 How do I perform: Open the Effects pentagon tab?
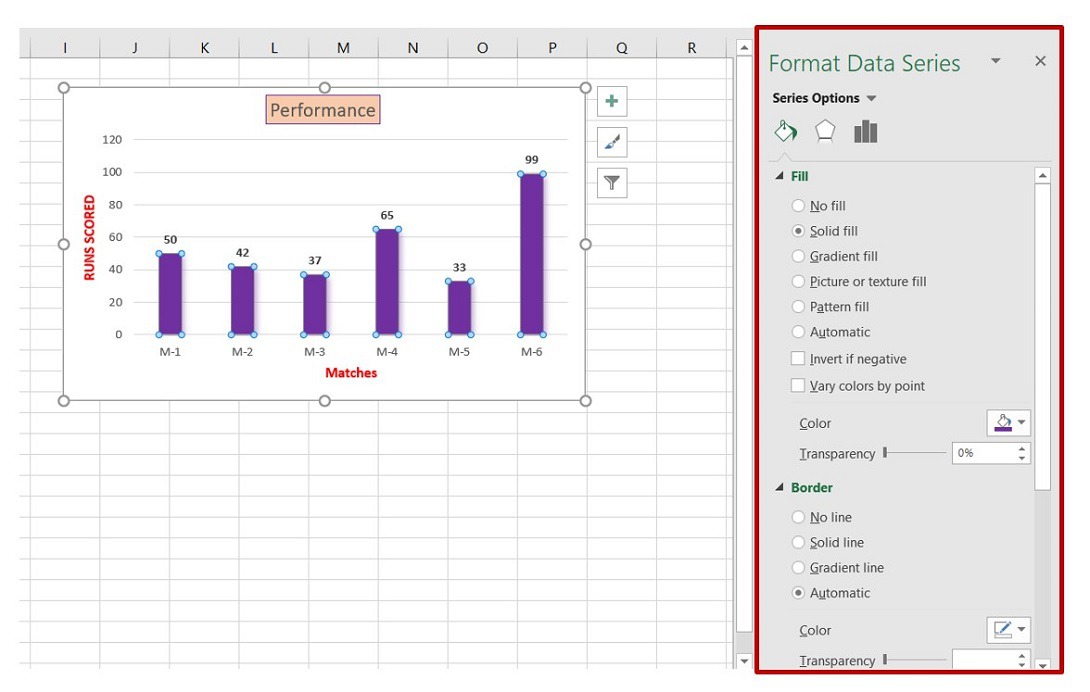pyautogui.click(x=825, y=131)
